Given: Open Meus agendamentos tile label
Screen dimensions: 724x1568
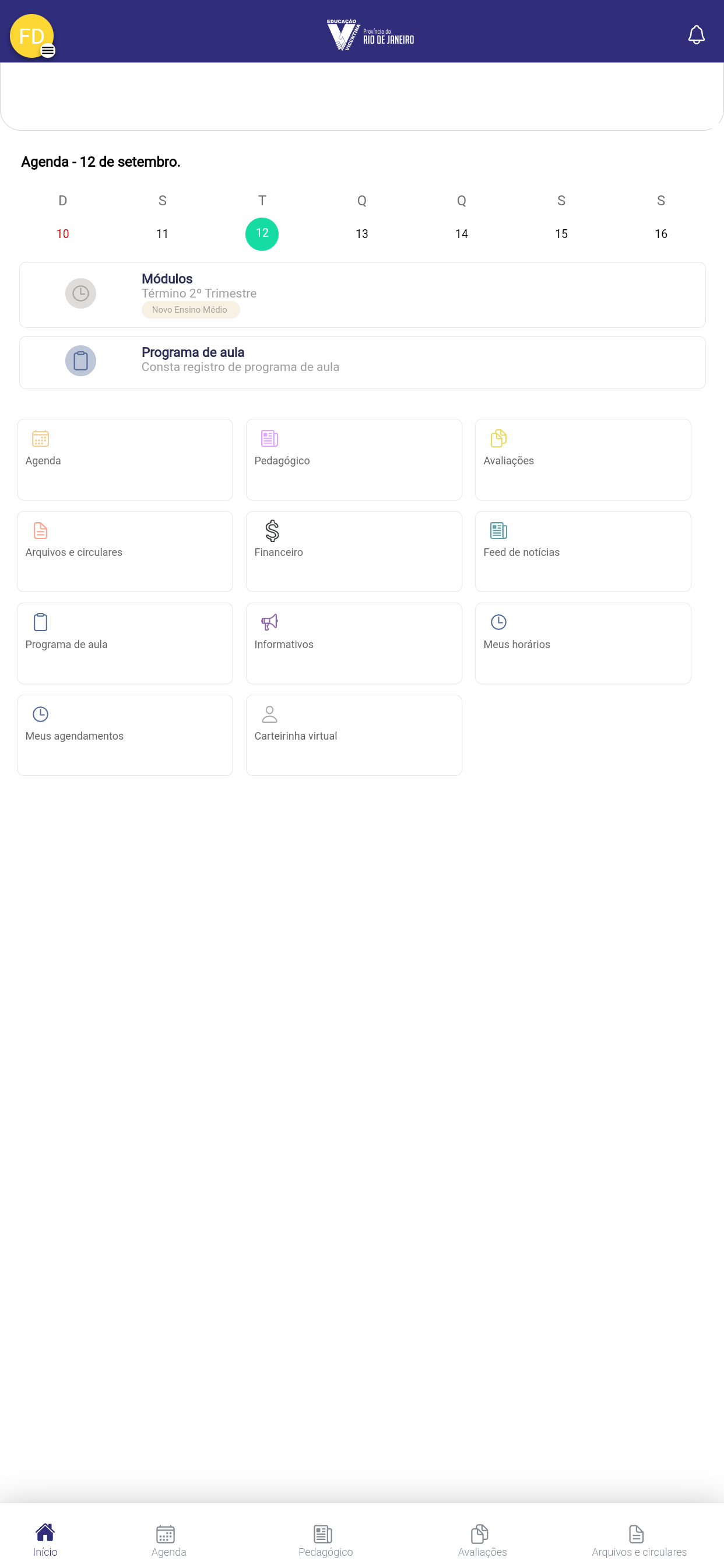Looking at the screenshot, I should tap(74, 736).
